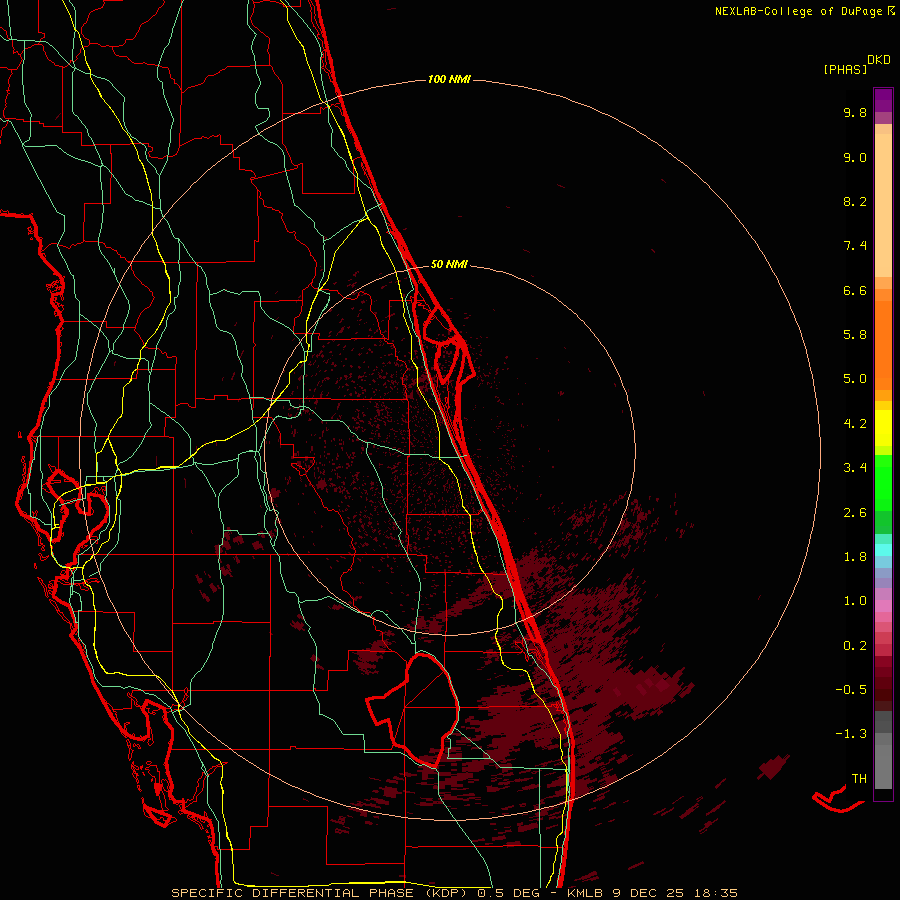Screen dimensions: 900x900
Task: Click the TH label at the scale bottom
Action: pyautogui.click(x=859, y=779)
